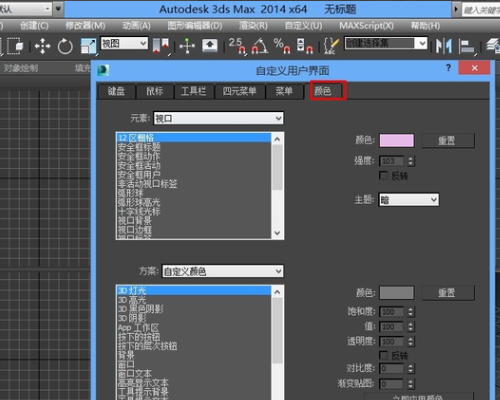The height and width of the screenshot is (400, 500).
Task: Switch to the 颜色 tab
Action: click(323, 91)
